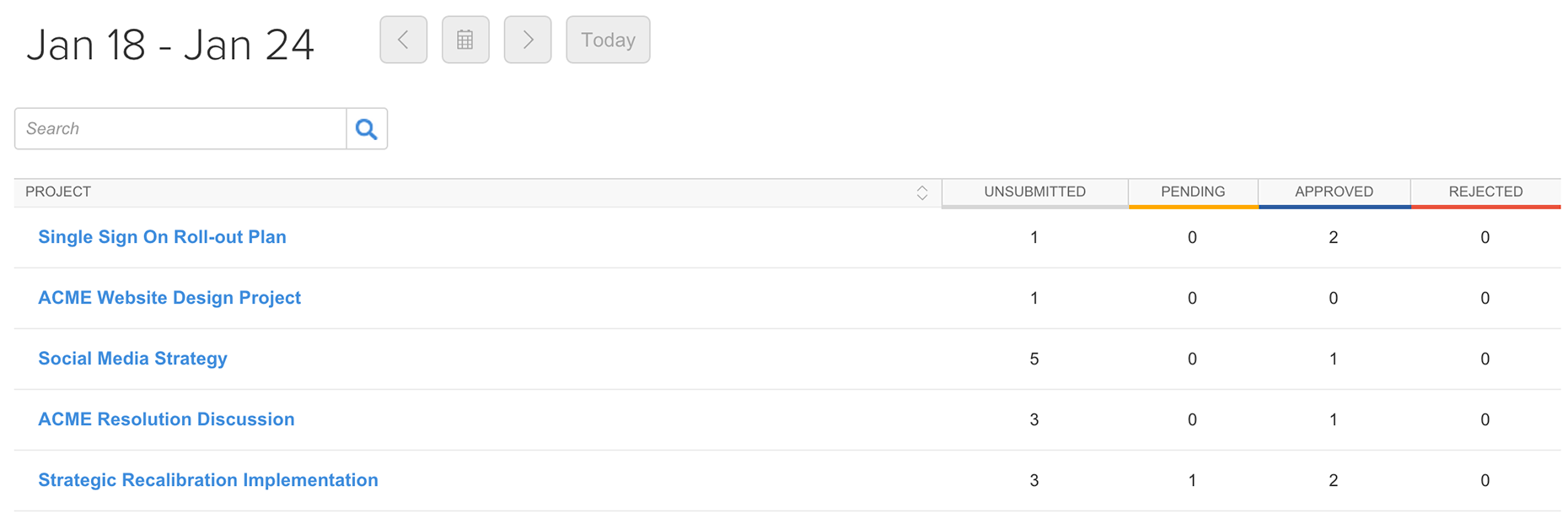This screenshot has height=513, width=1568.
Task: Click Social Media Strategy unsubmitted count 5
Action: pos(1034,359)
